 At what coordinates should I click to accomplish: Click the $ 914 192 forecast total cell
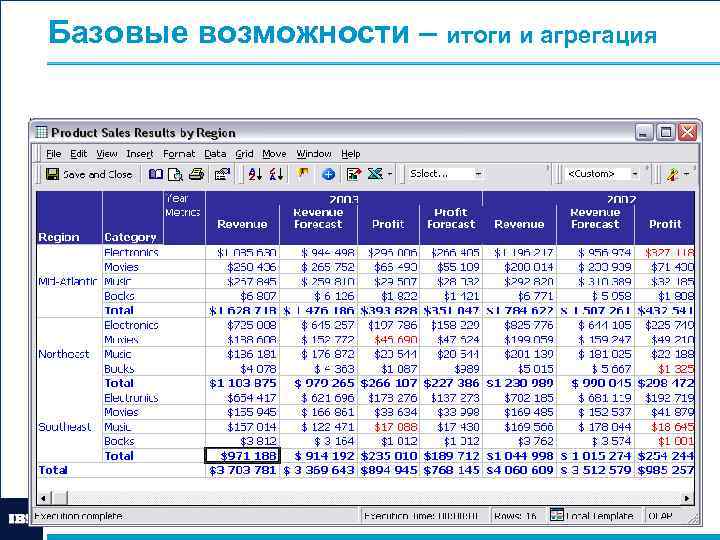[319, 456]
